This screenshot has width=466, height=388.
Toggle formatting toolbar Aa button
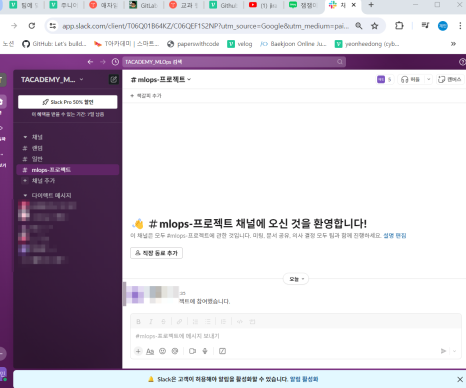[150, 351]
